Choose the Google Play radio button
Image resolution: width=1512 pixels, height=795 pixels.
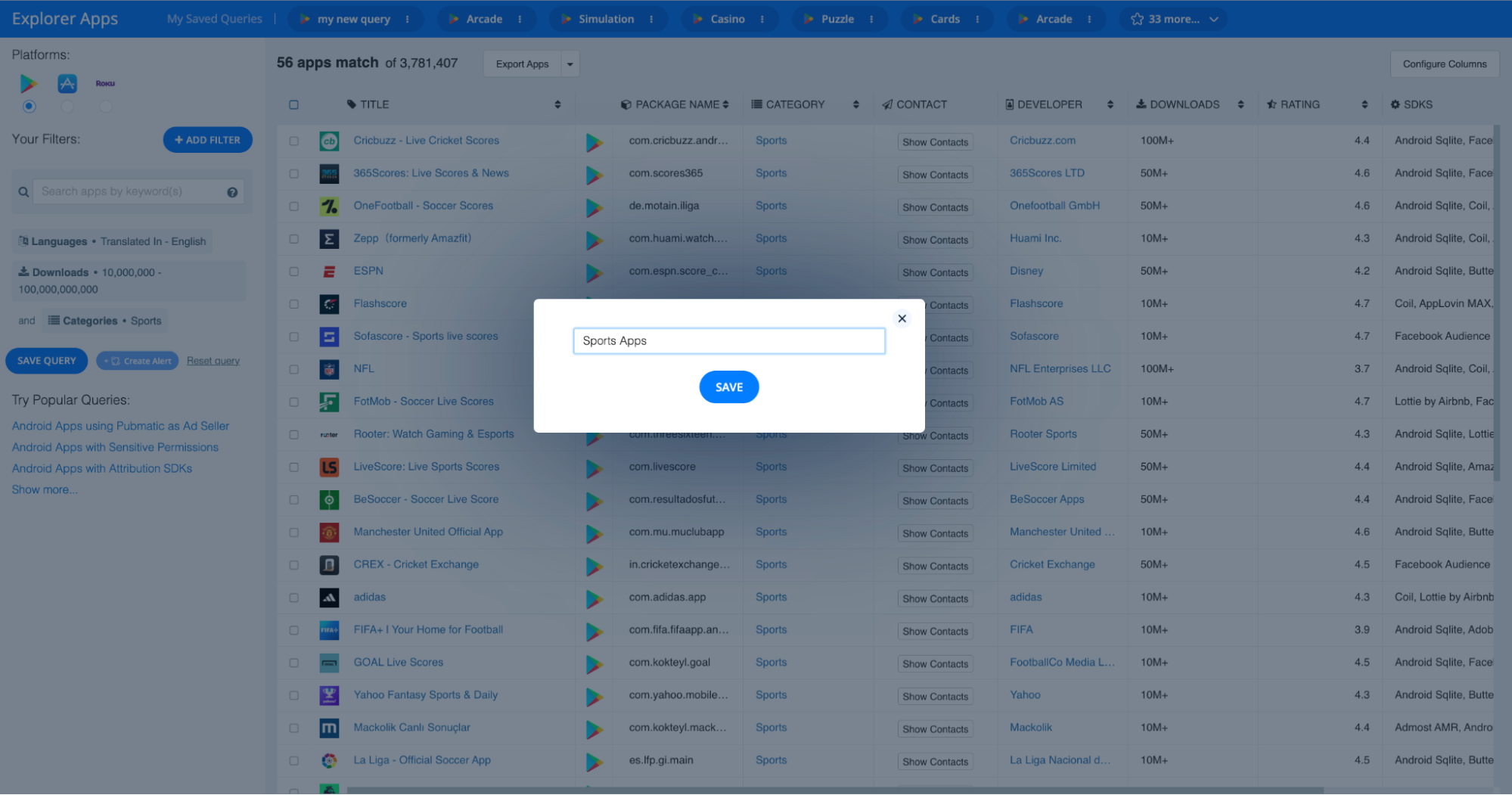pyautogui.click(x=29, y=107)
